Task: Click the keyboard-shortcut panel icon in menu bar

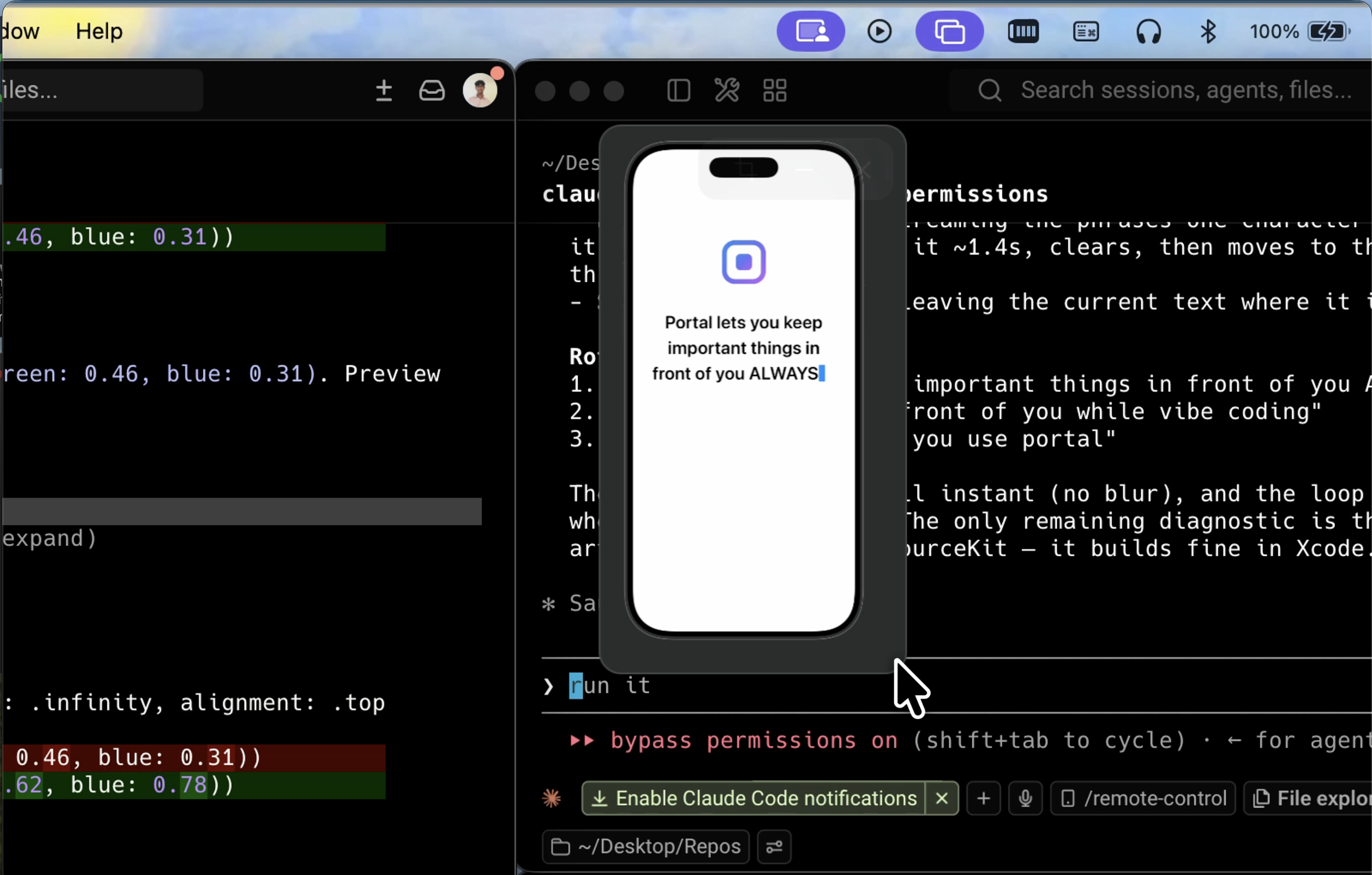Action: pos(1085,31)
